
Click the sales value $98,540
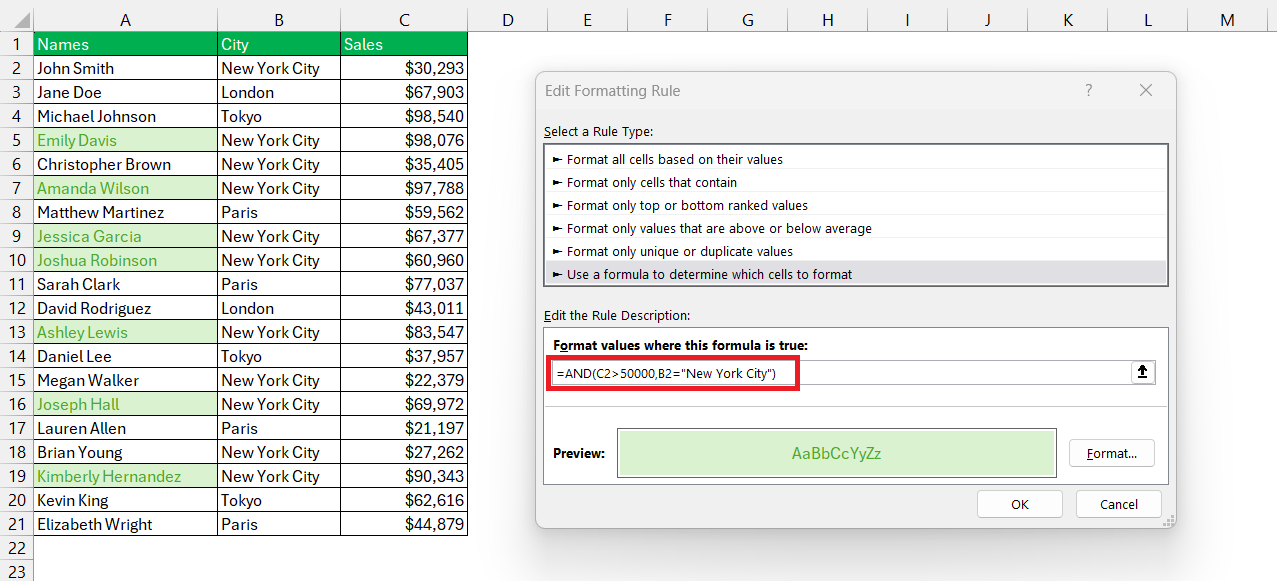pyautogui.click(x=404, y=116)
